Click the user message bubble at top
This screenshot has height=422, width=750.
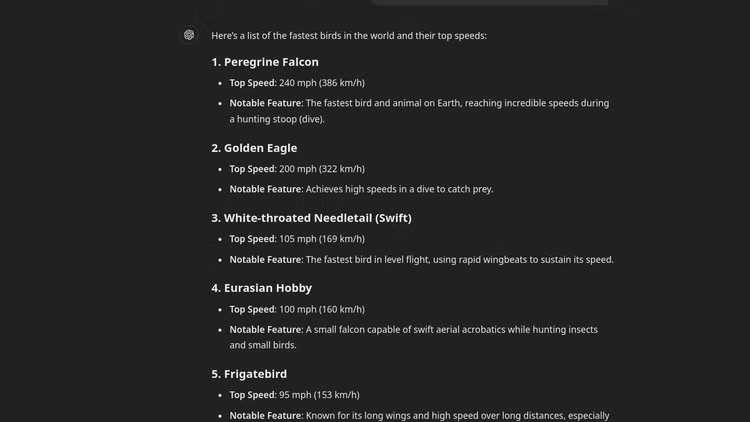click(x=488, y=3)
